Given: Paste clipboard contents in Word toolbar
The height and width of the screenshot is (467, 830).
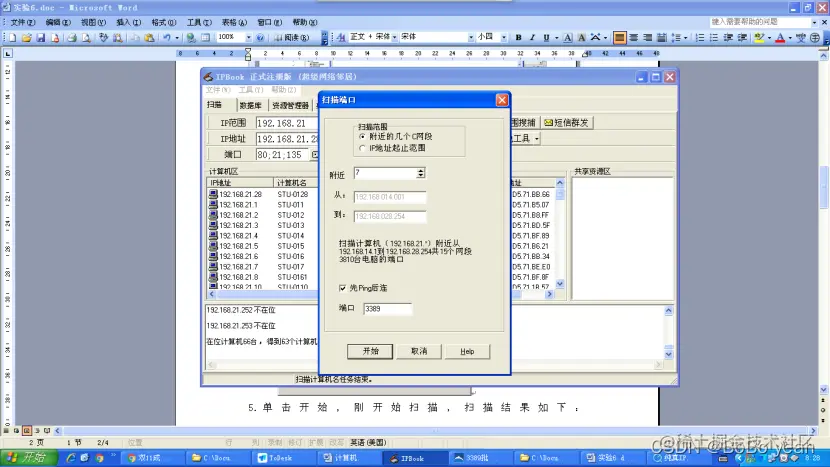Looking at the screenshot, I should (150, 38).
